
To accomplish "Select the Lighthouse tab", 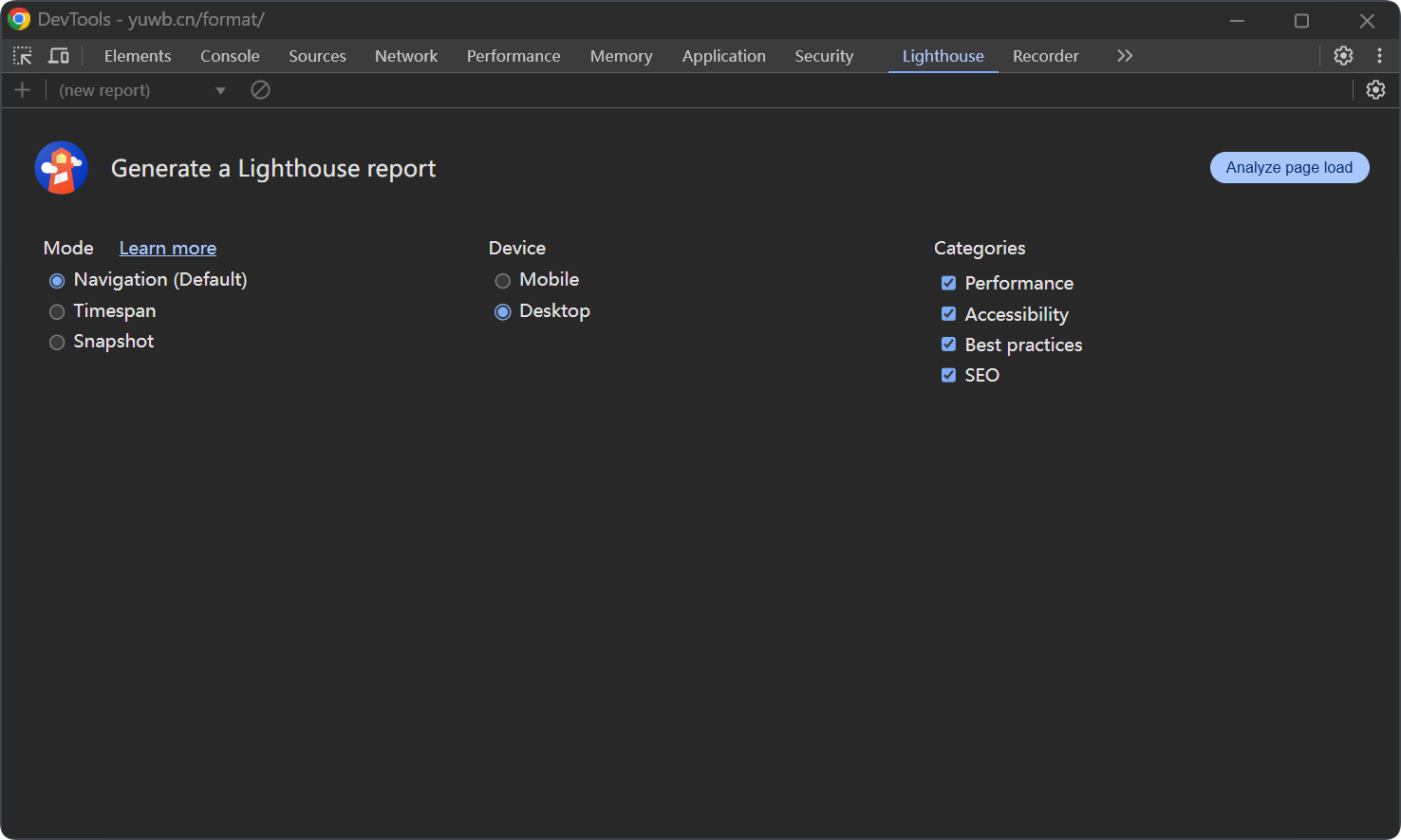I will [x=943, y=56].
